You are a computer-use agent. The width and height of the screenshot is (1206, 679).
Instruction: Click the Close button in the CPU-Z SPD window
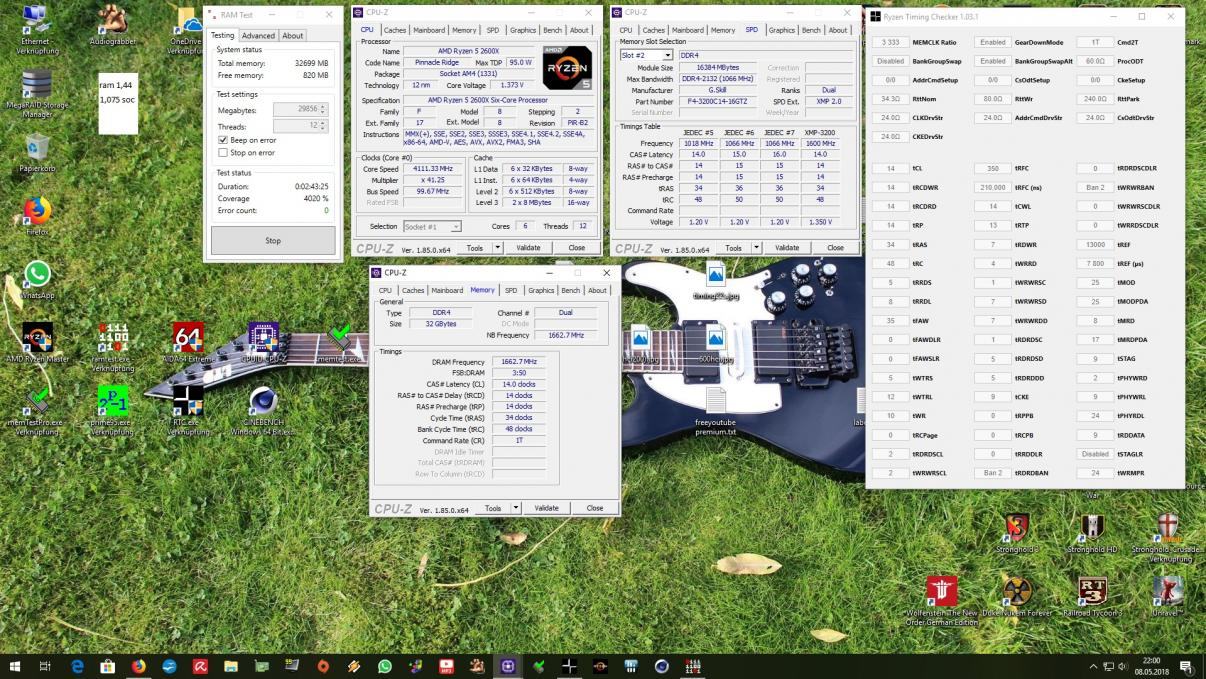pyautogui.click(x=835, y=248)
